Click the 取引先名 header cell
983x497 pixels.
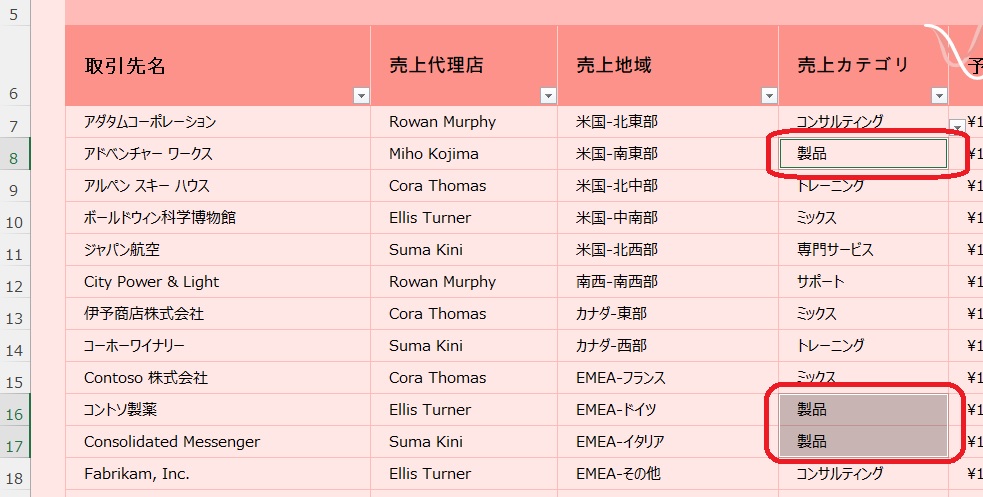[x=218, y=65]
